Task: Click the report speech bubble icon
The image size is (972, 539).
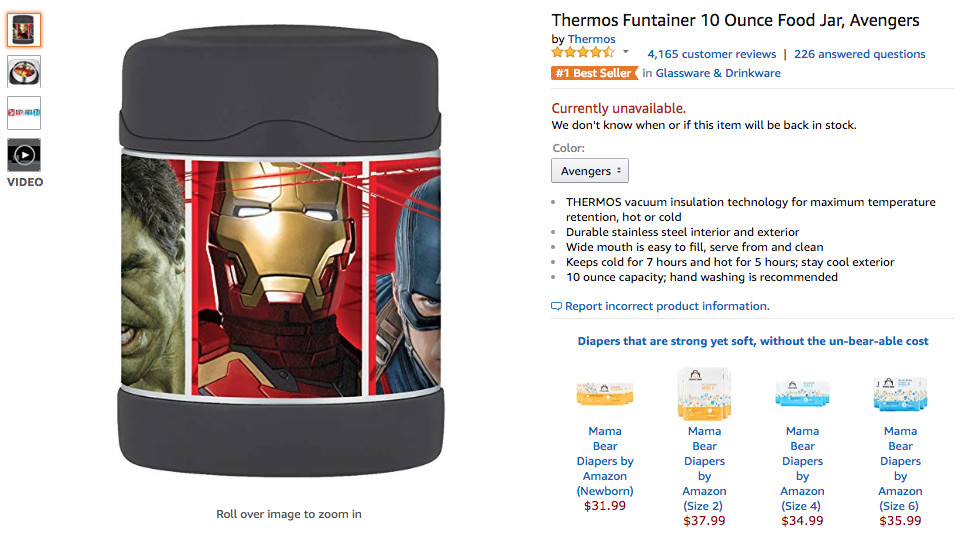Action: [557, 306]
